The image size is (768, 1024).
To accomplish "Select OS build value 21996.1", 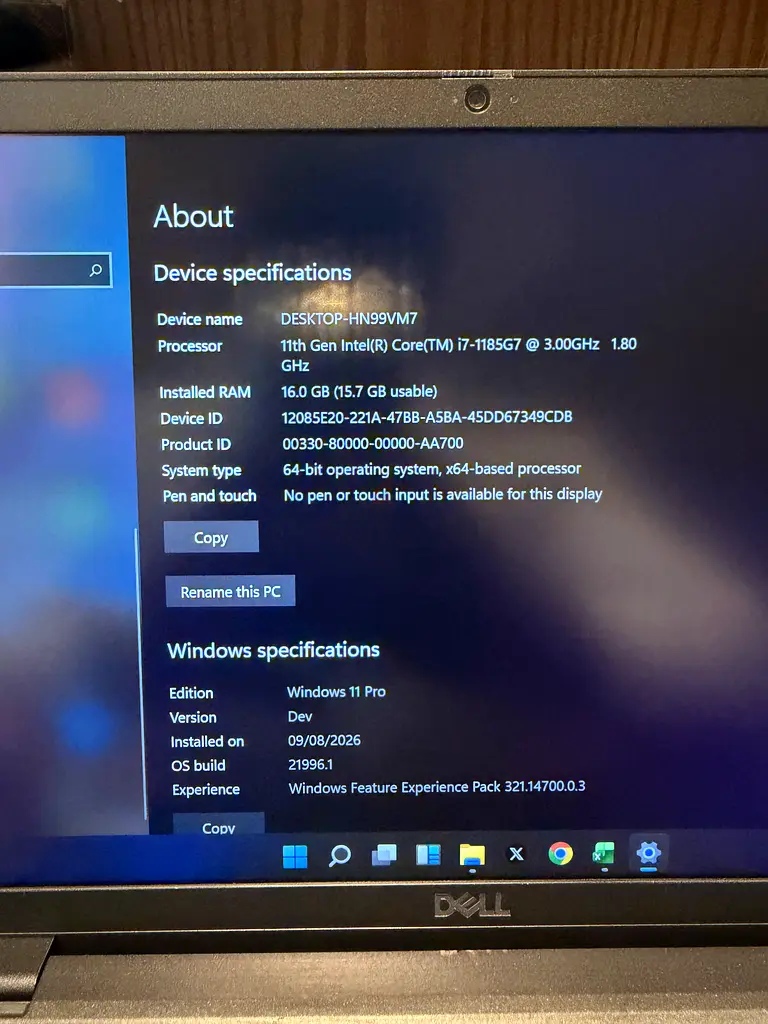I will click(x=310, y=764).
